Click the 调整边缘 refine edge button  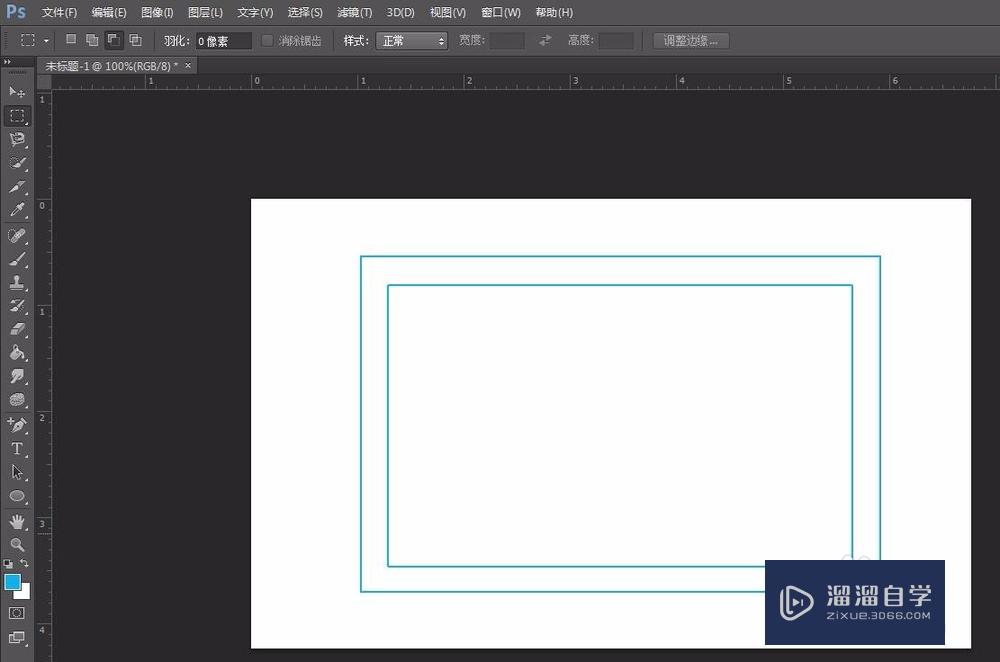[691, 41]
